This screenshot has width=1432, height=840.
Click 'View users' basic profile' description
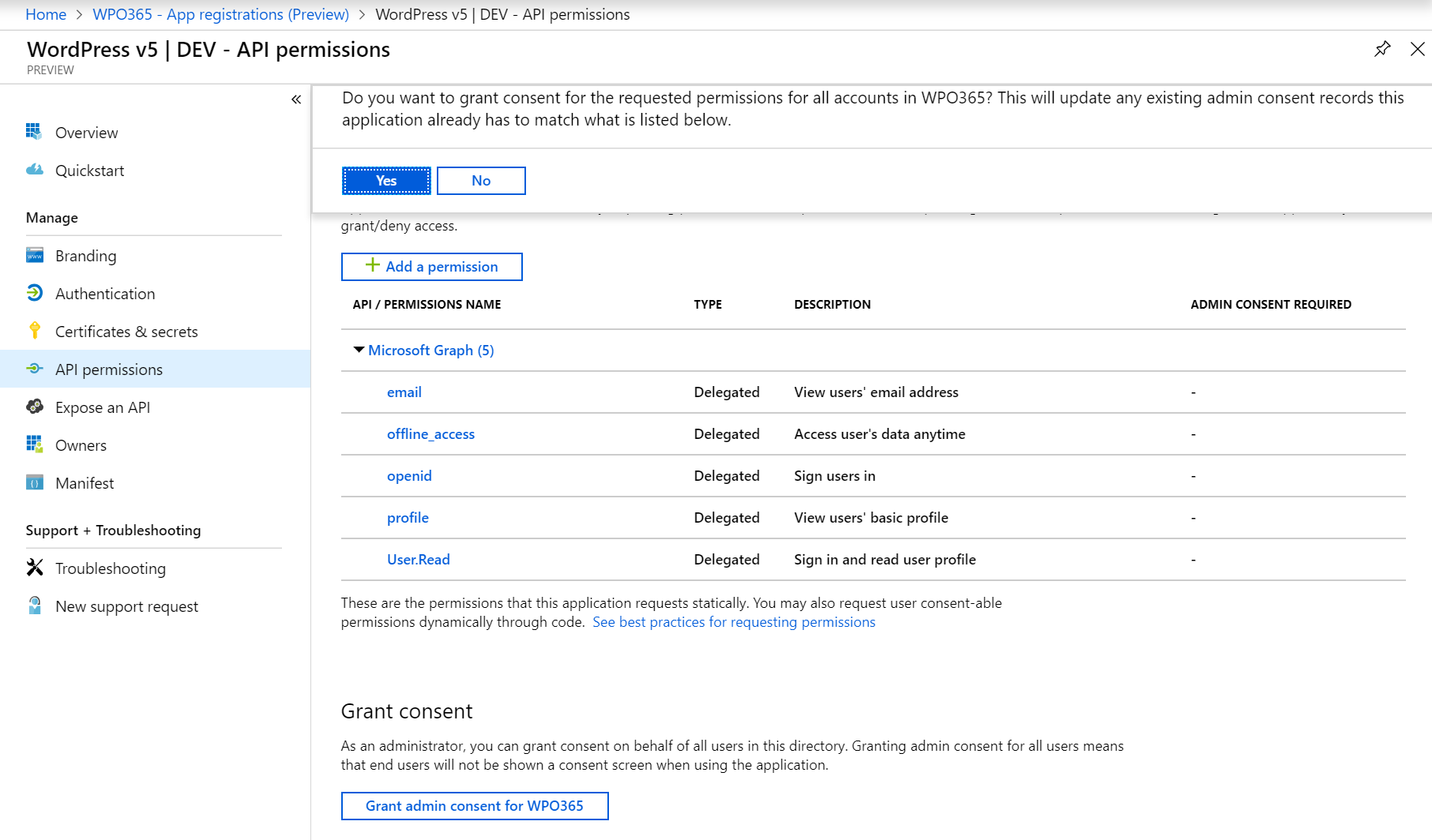pos(871,517)
